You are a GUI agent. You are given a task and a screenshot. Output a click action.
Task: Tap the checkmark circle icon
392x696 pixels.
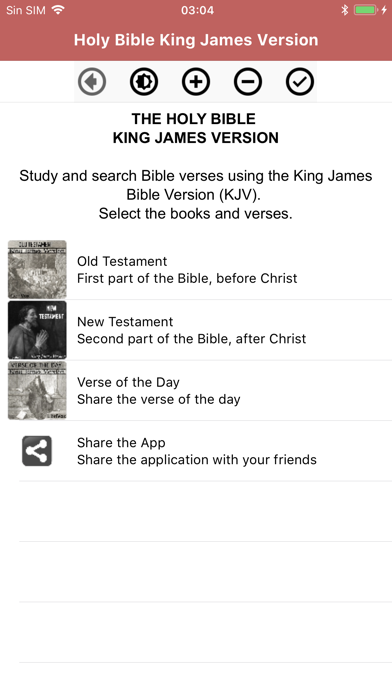pyautogui.click(x=300, y=82)
